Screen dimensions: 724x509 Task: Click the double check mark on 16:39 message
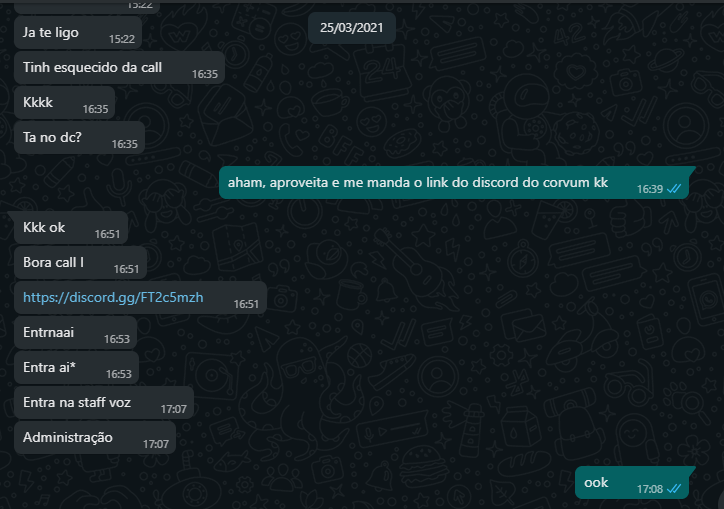point(674,189)
